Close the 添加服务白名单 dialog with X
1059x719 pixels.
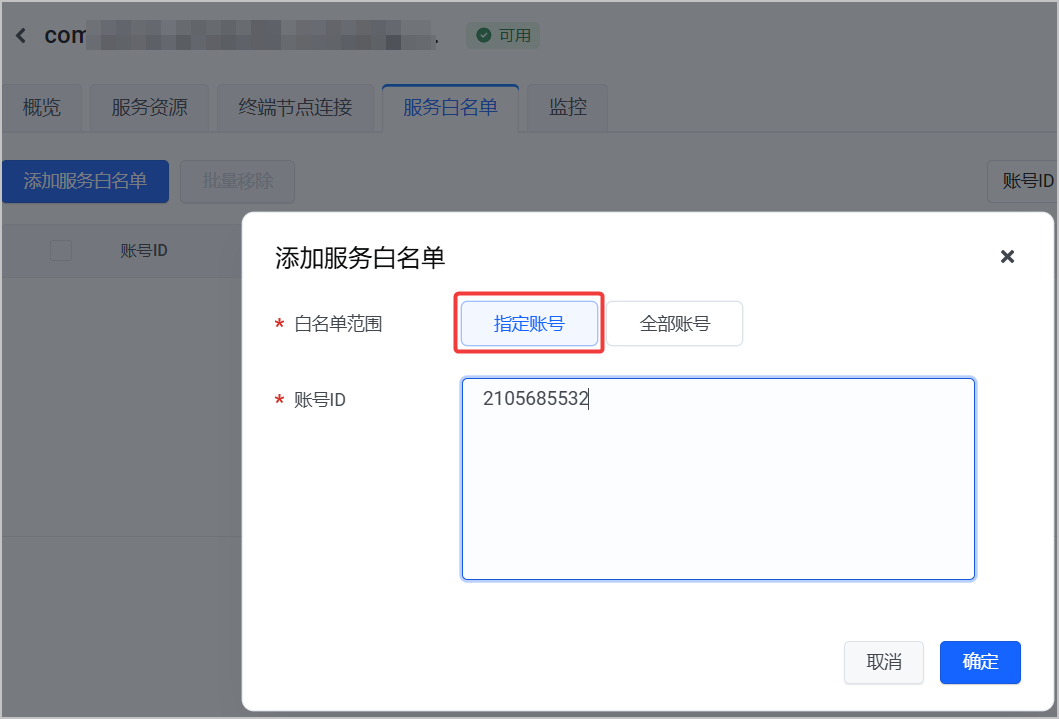click(x=1007, y=257)
